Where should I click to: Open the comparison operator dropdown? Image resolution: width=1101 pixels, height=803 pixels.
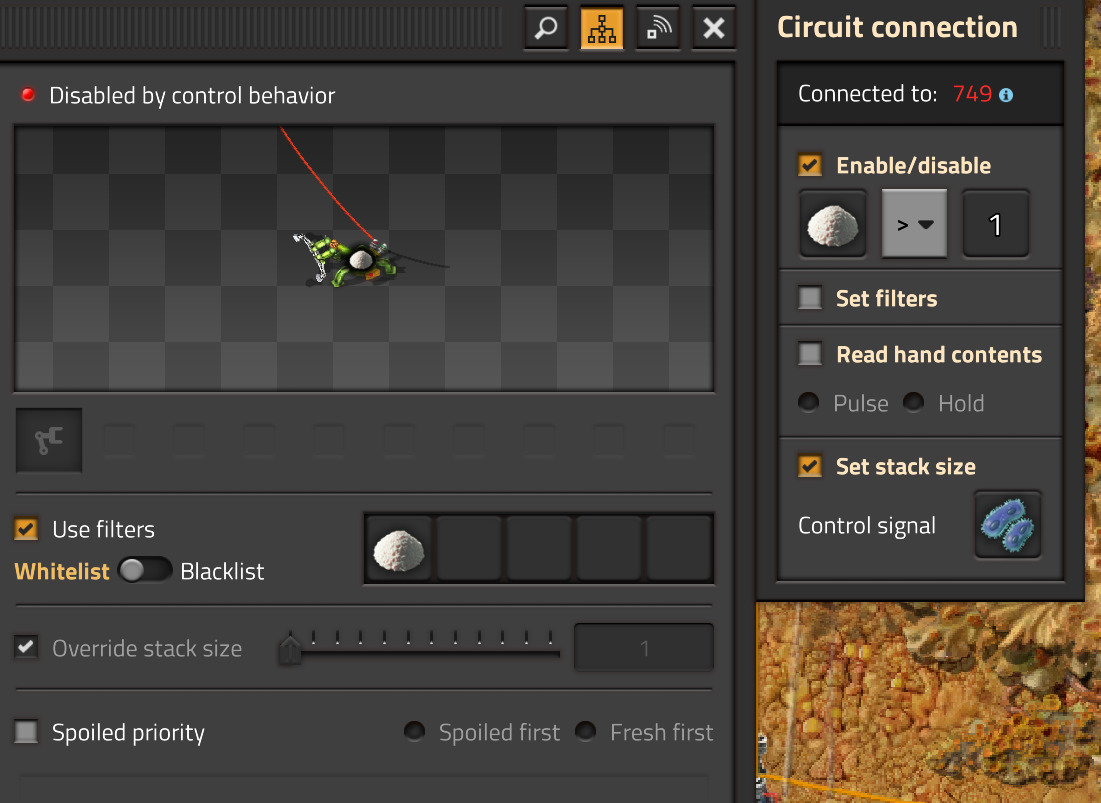click(914, 224)
